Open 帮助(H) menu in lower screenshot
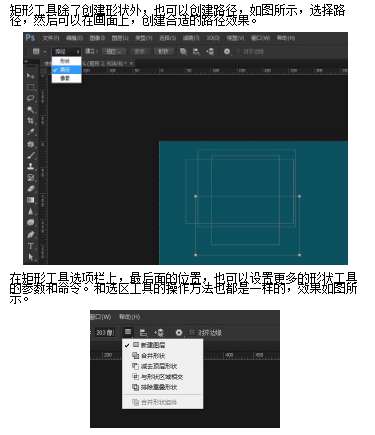This screenshot has width=375, height=435. (x=130, y=317)
